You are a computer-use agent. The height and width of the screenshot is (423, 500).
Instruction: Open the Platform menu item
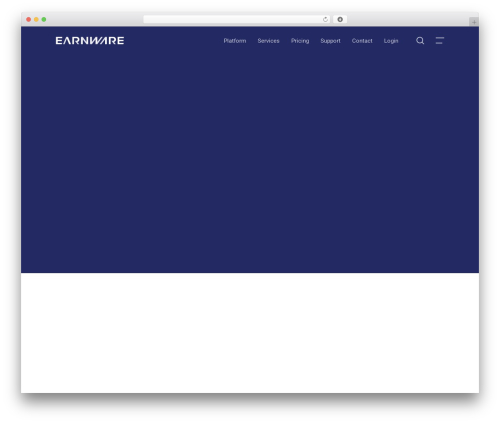[x=235, y=41]
